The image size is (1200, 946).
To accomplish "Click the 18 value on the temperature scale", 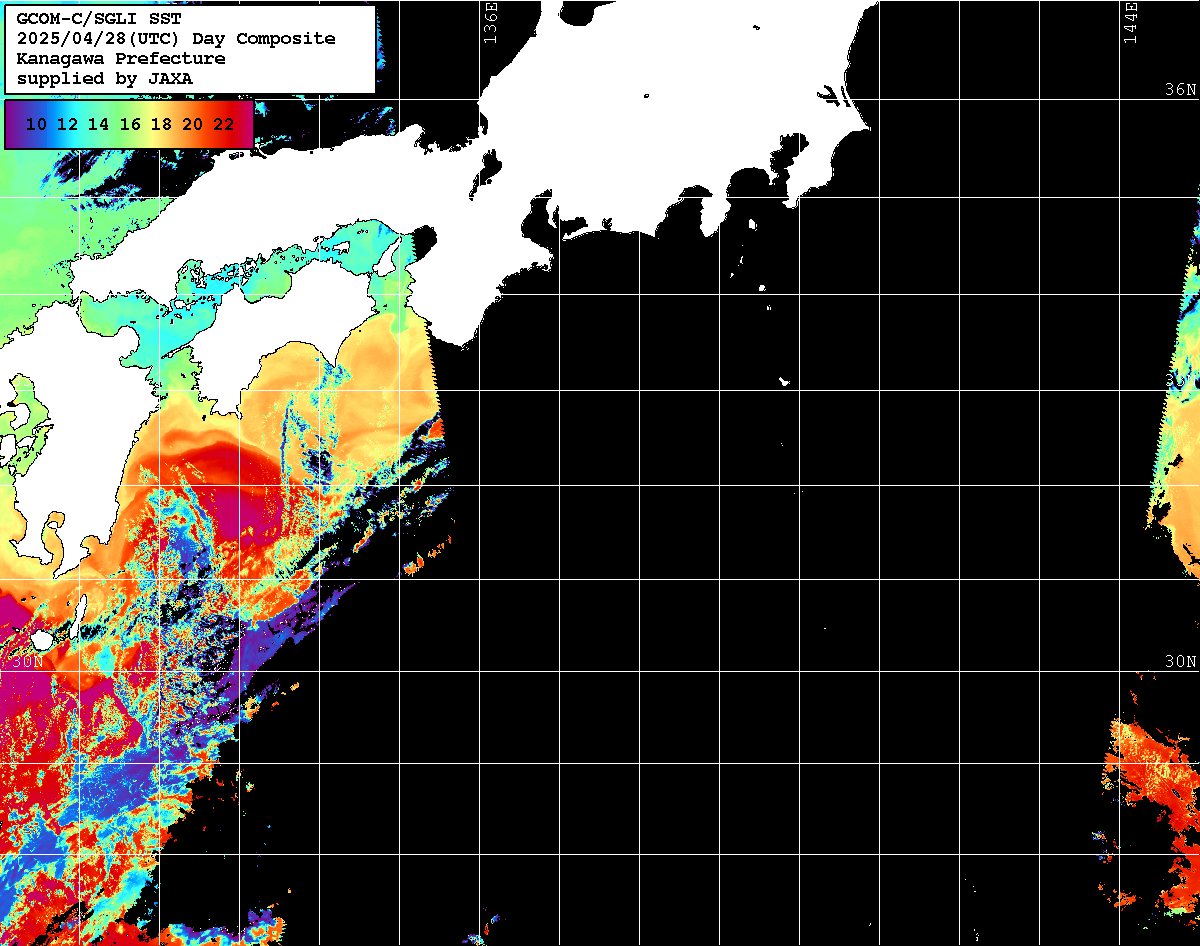I will (x=161, y=124).
